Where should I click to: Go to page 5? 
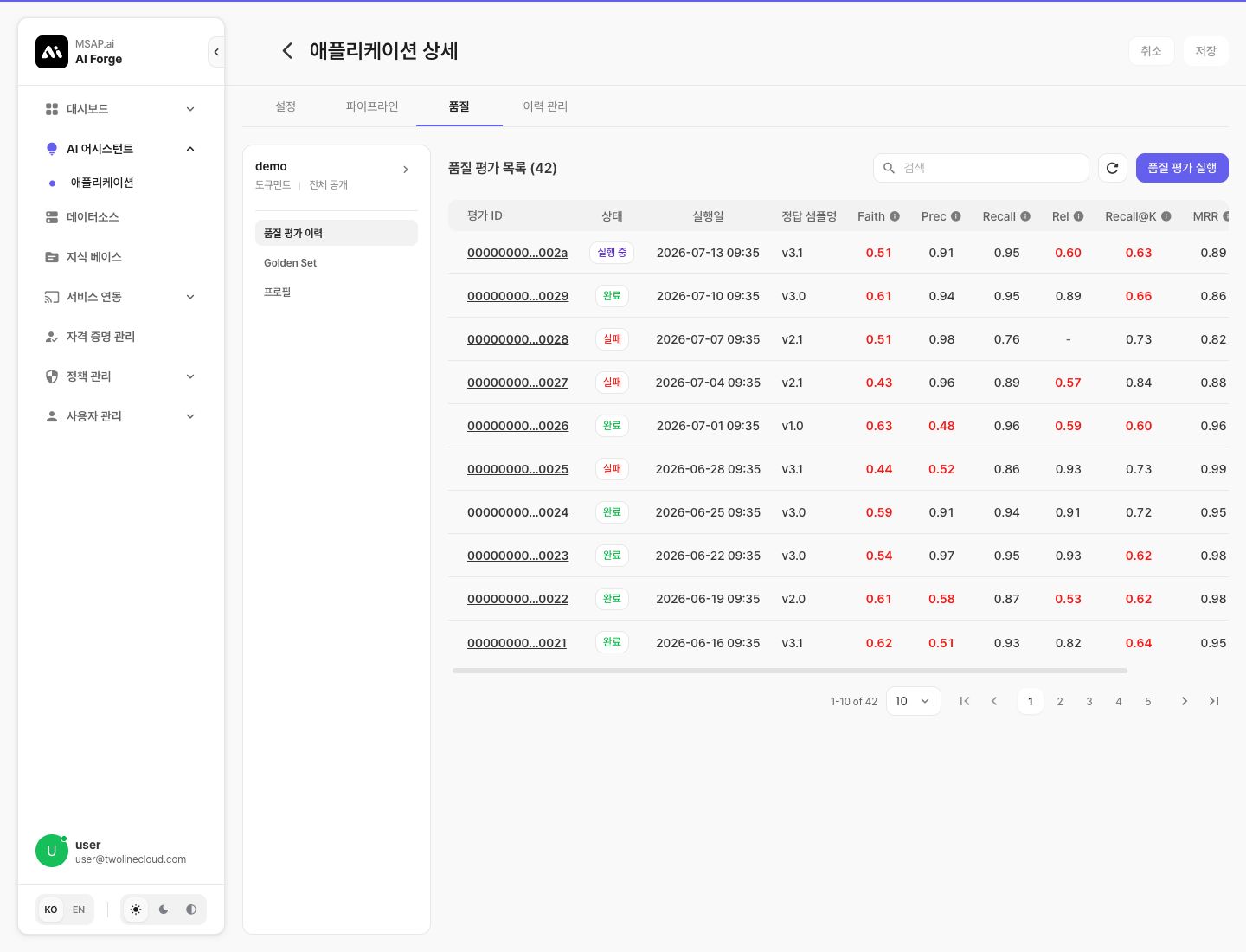pos(1148,701)
